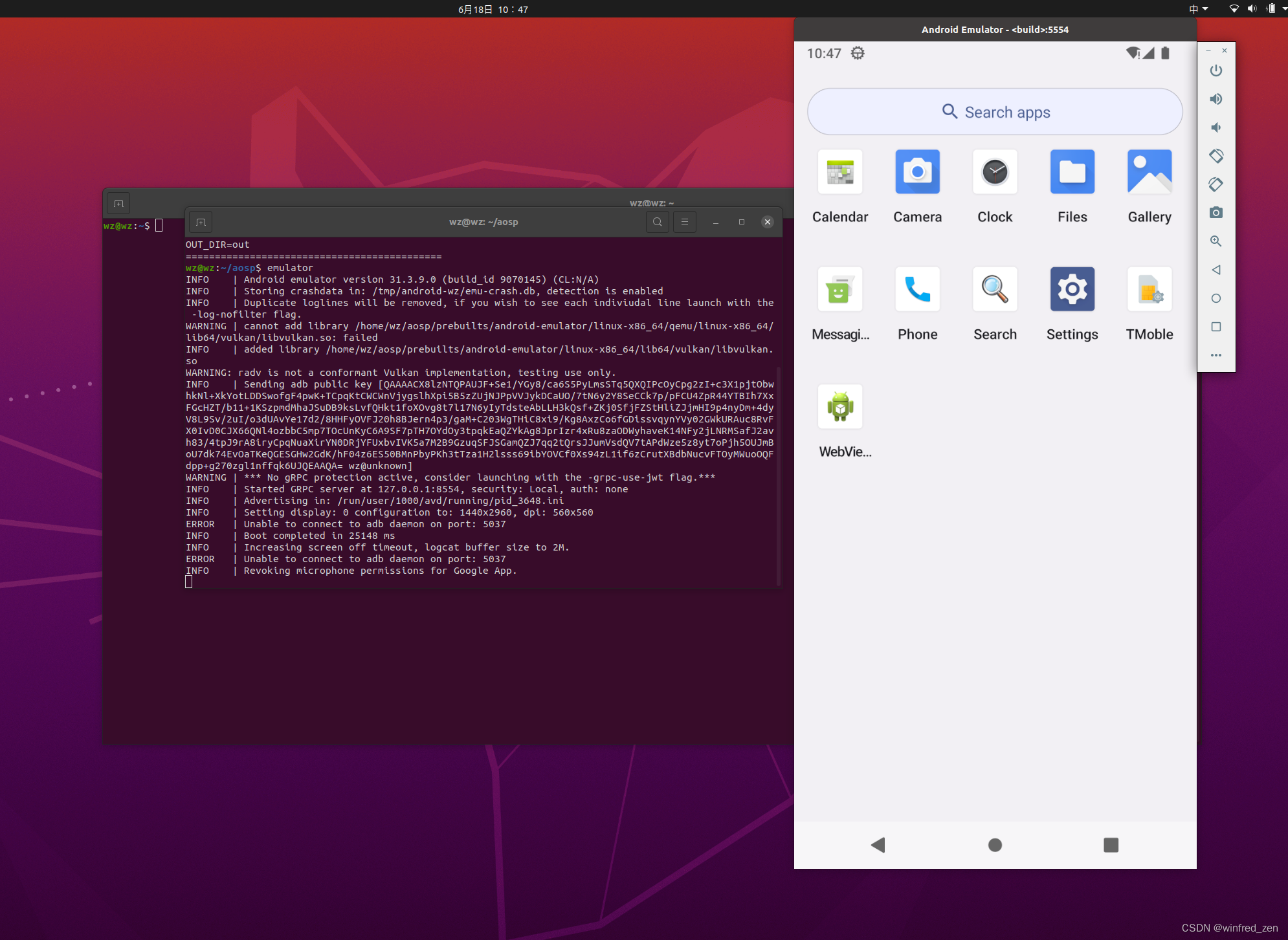Open new tab in aosp terminal

click(x=201, y=222)
